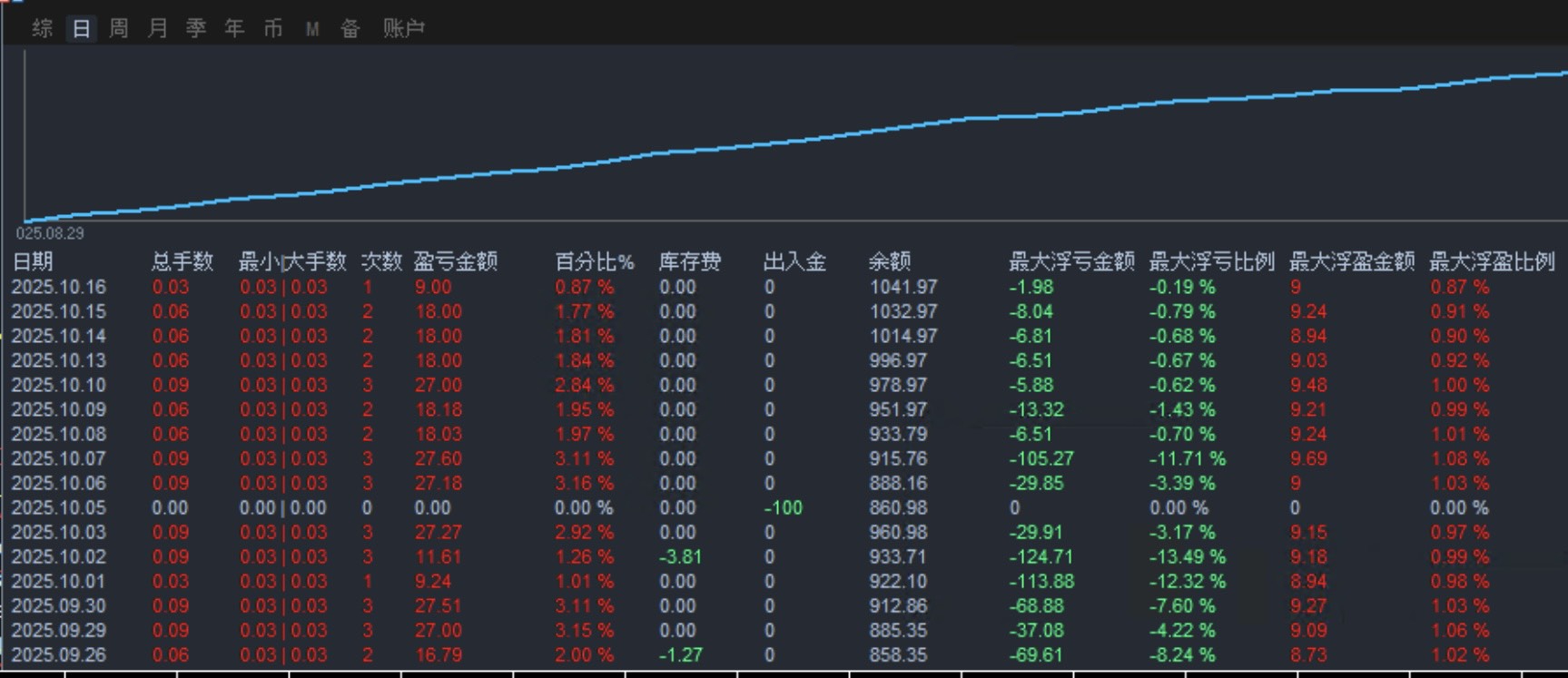Image resolution: width=1568 pixels, height=678 pixels.
Task: Click the 3.16 % percentage value
Action: pyautogui.click(x=585, y=483)
